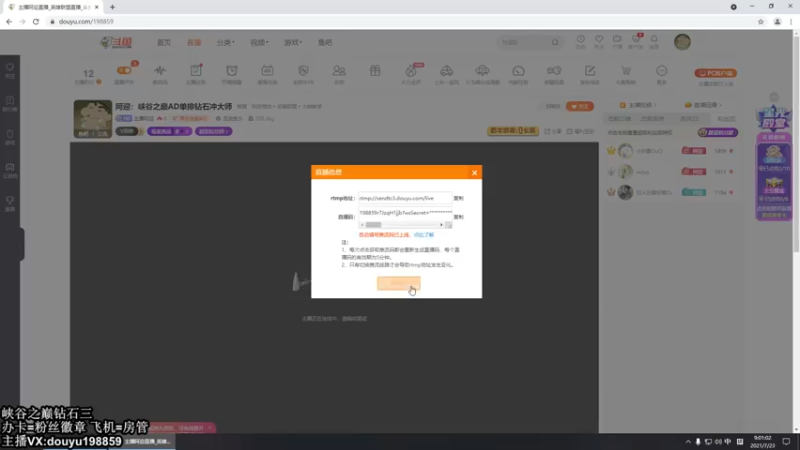Reload the page with browser refresh button
The height and width of the screenshot is (450, 800).
(36, 21)
